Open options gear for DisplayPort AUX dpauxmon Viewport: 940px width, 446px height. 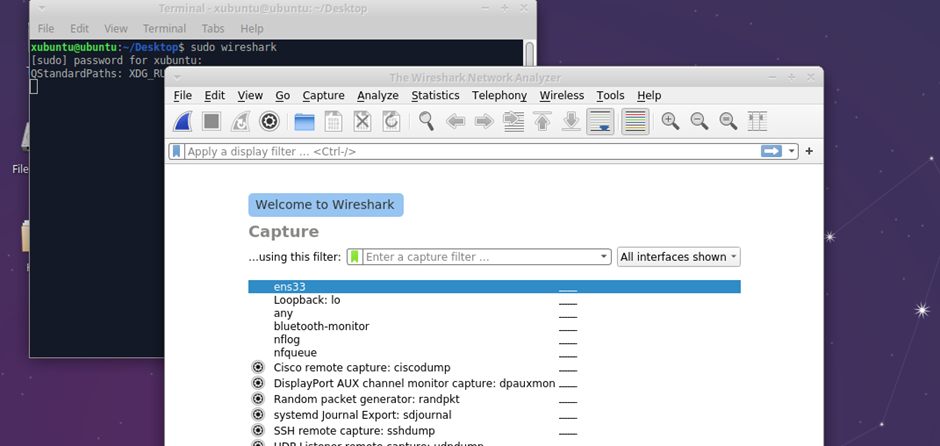(258, 383)
